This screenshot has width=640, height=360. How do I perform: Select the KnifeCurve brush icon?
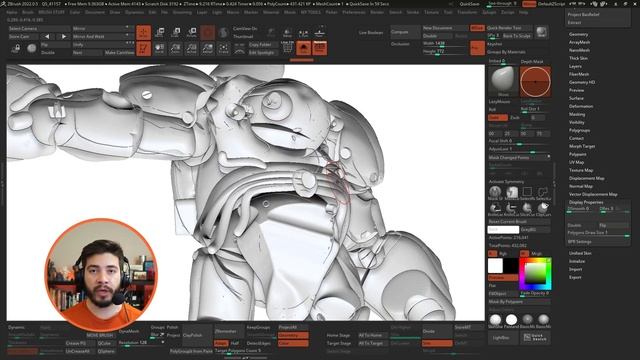(x=511, y=209)
